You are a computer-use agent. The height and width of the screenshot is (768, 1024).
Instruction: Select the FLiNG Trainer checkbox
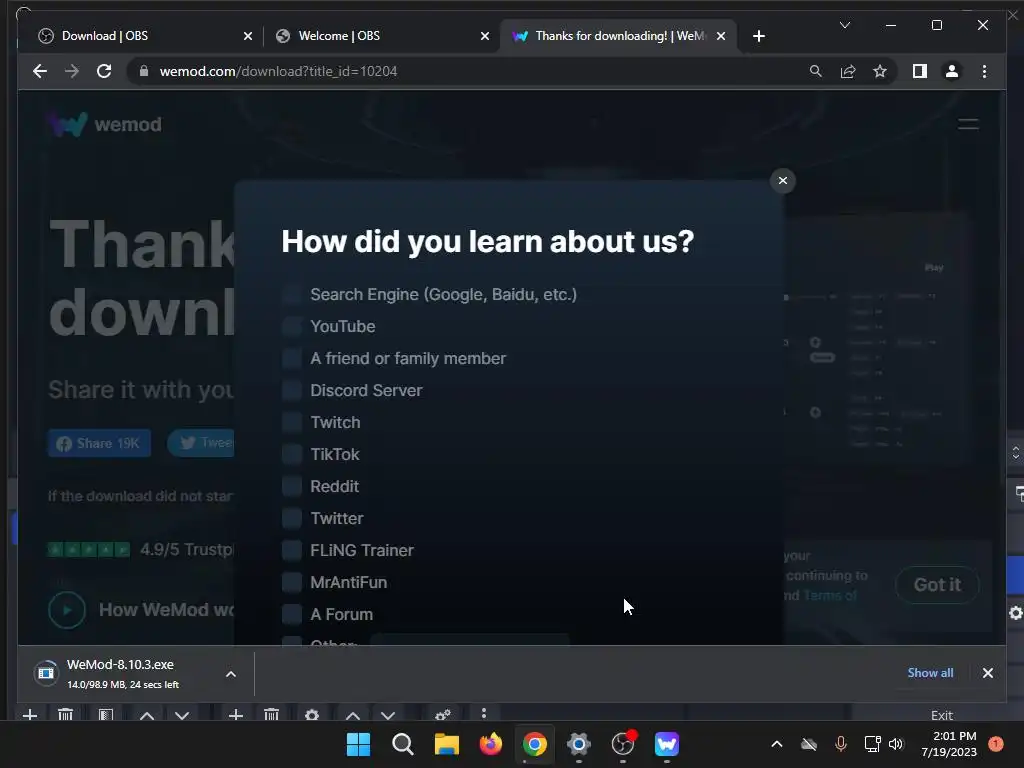point(292,551)
